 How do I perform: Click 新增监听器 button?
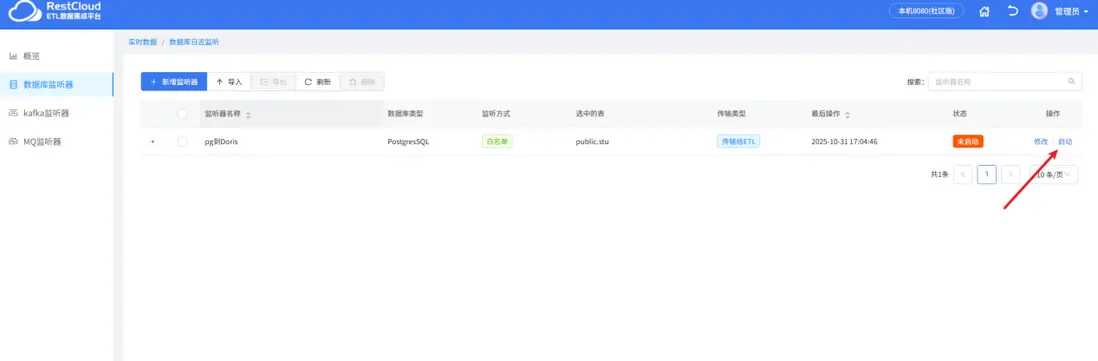click(174, 82)
